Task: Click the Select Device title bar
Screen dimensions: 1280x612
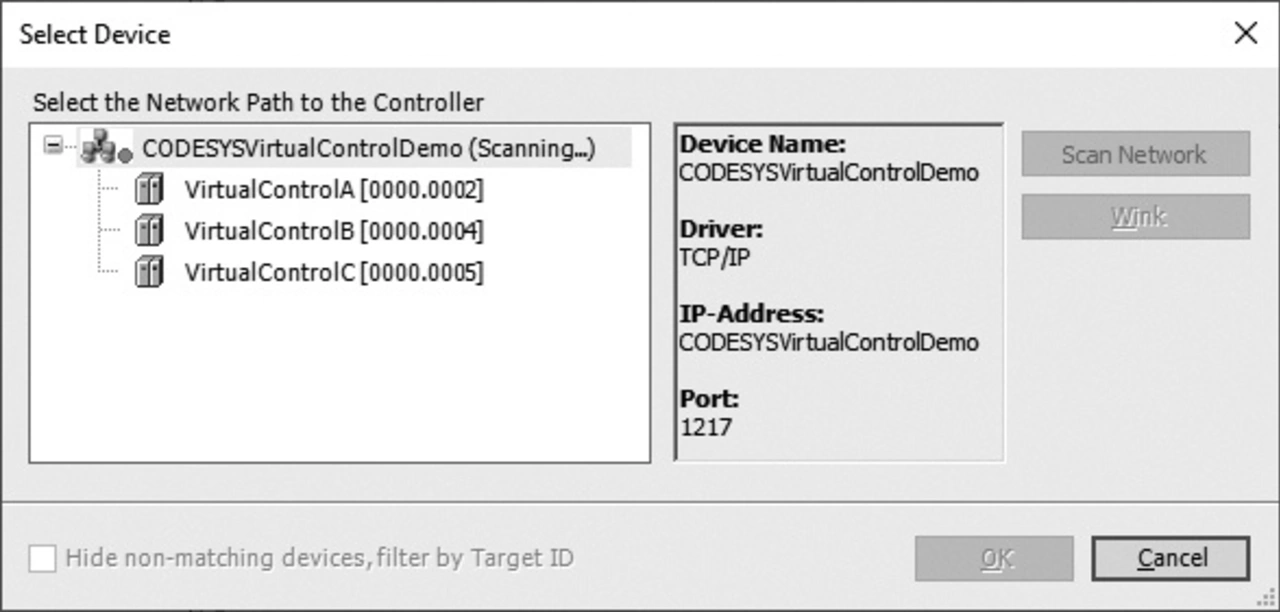Action: tap(600, 34)
